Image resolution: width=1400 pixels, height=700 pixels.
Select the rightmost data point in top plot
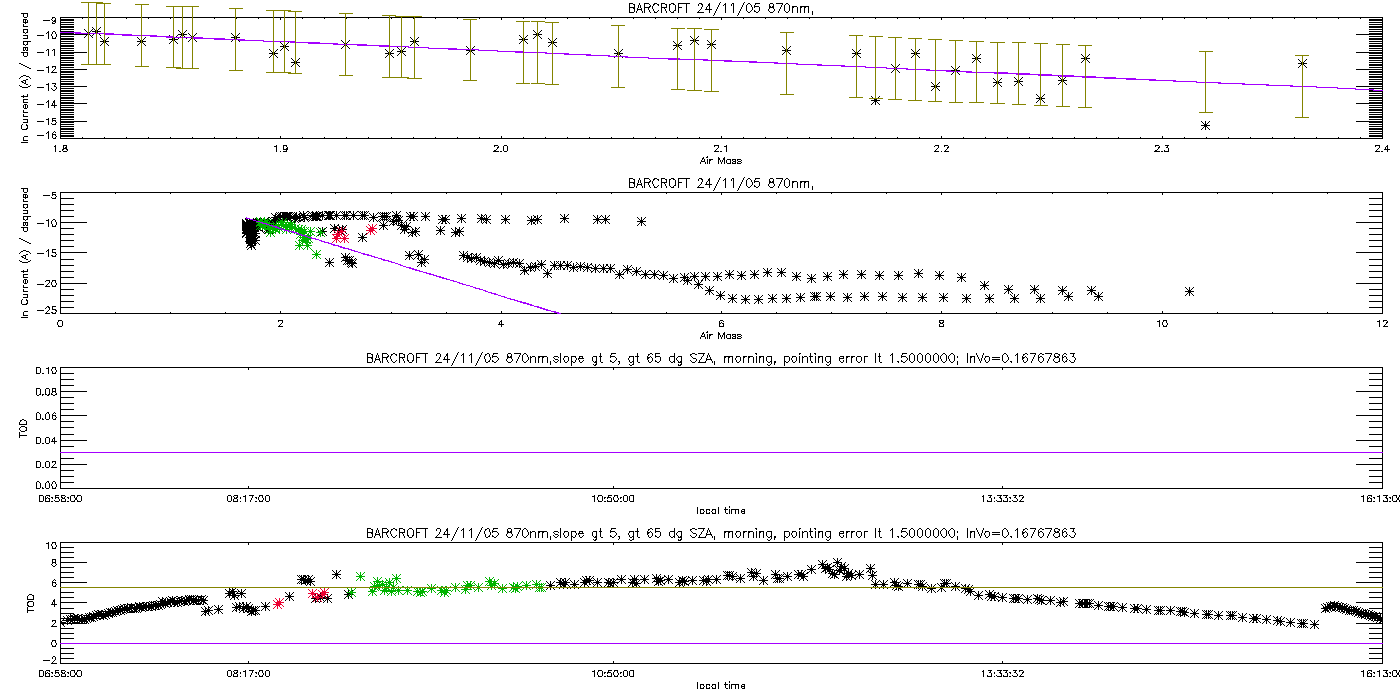coord(1302,63)
